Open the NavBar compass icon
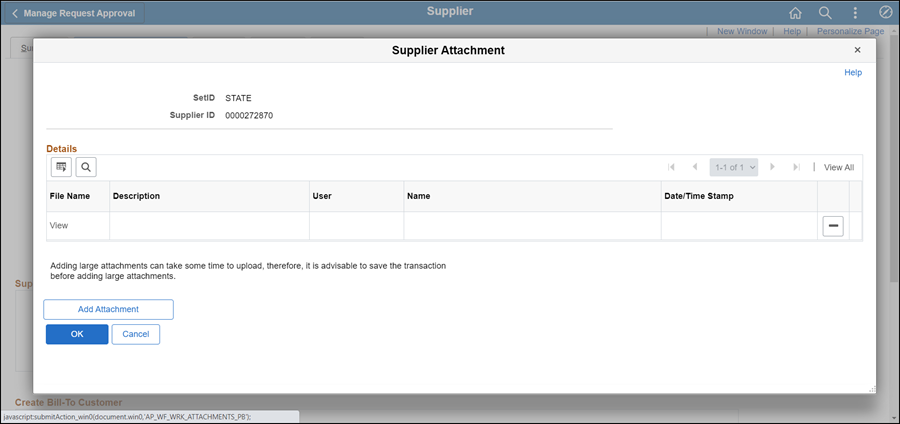Viewport: 900px width, 424px height. (x=885, y=13)
